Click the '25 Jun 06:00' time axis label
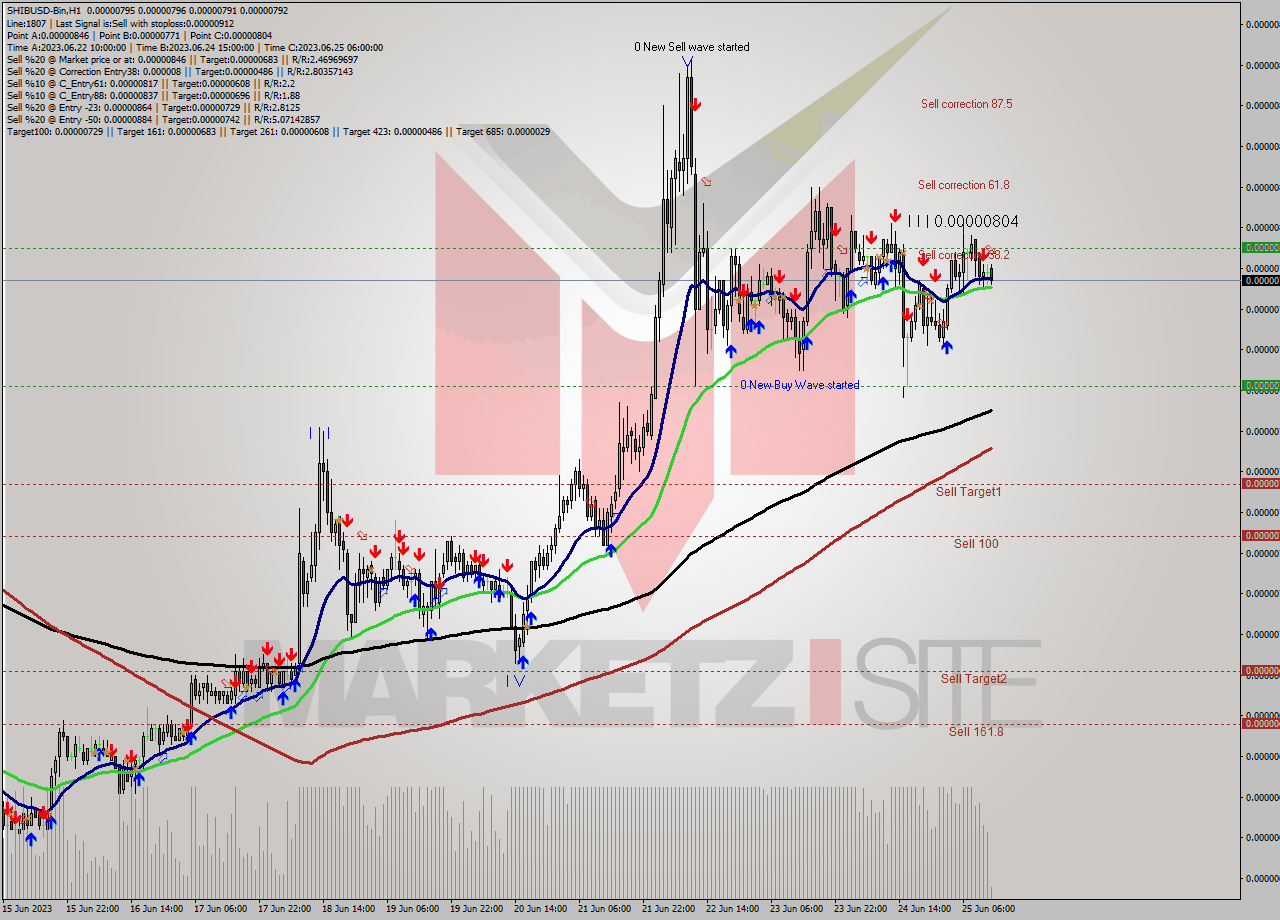 pos(990,909)
